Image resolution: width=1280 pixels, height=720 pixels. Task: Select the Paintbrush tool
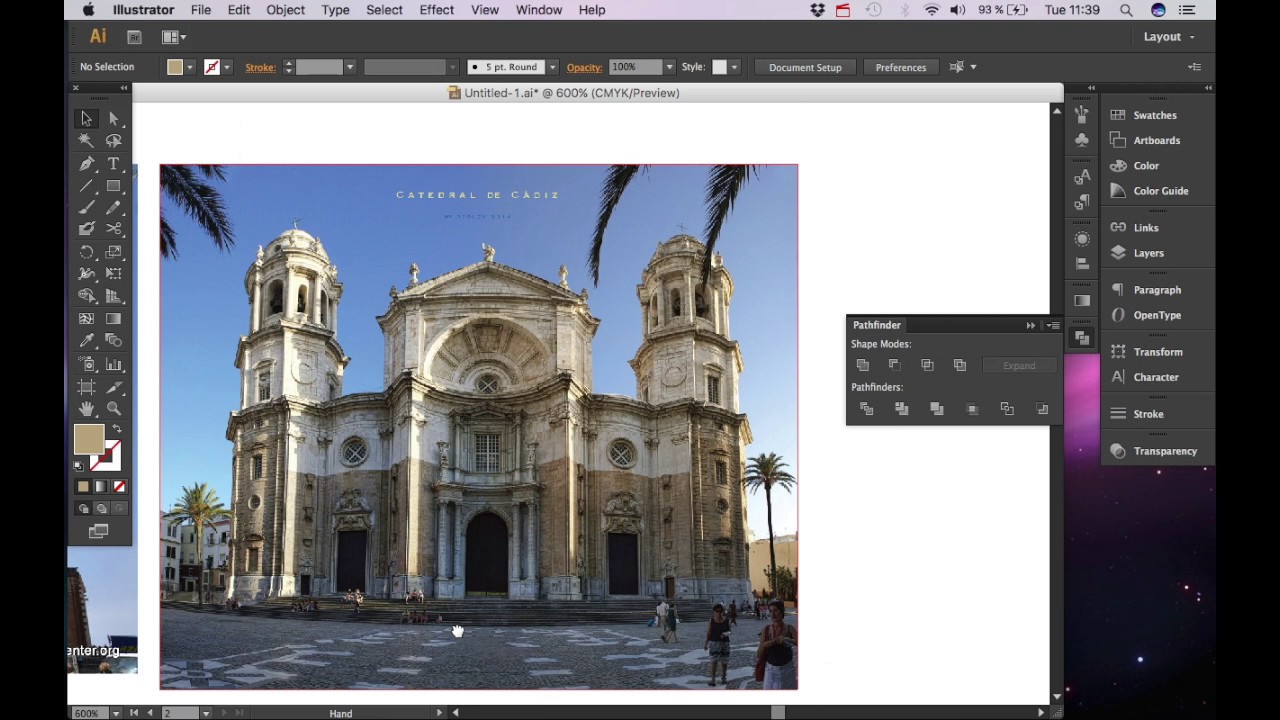pos(87,208)
